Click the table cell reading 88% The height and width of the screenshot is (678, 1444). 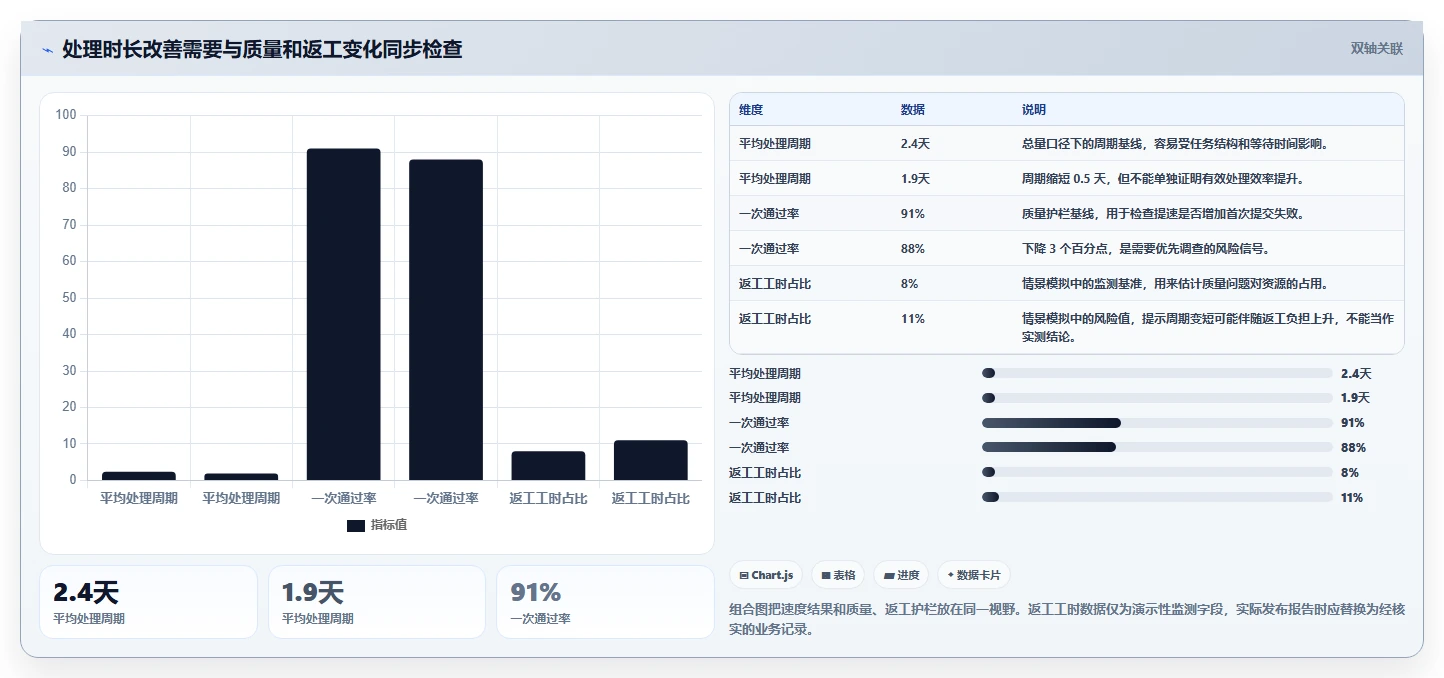(x=912, y=248)
